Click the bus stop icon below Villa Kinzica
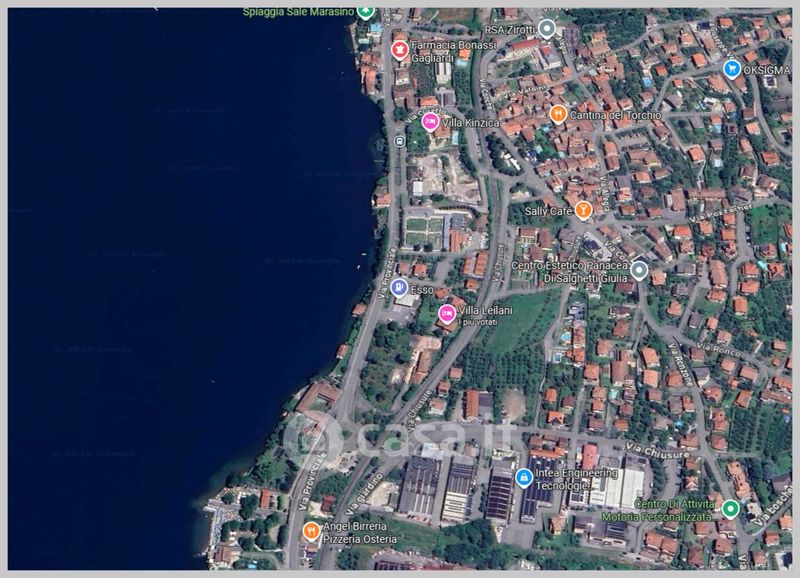The width and height of the screenshot is (800, 578). [399, 141]
